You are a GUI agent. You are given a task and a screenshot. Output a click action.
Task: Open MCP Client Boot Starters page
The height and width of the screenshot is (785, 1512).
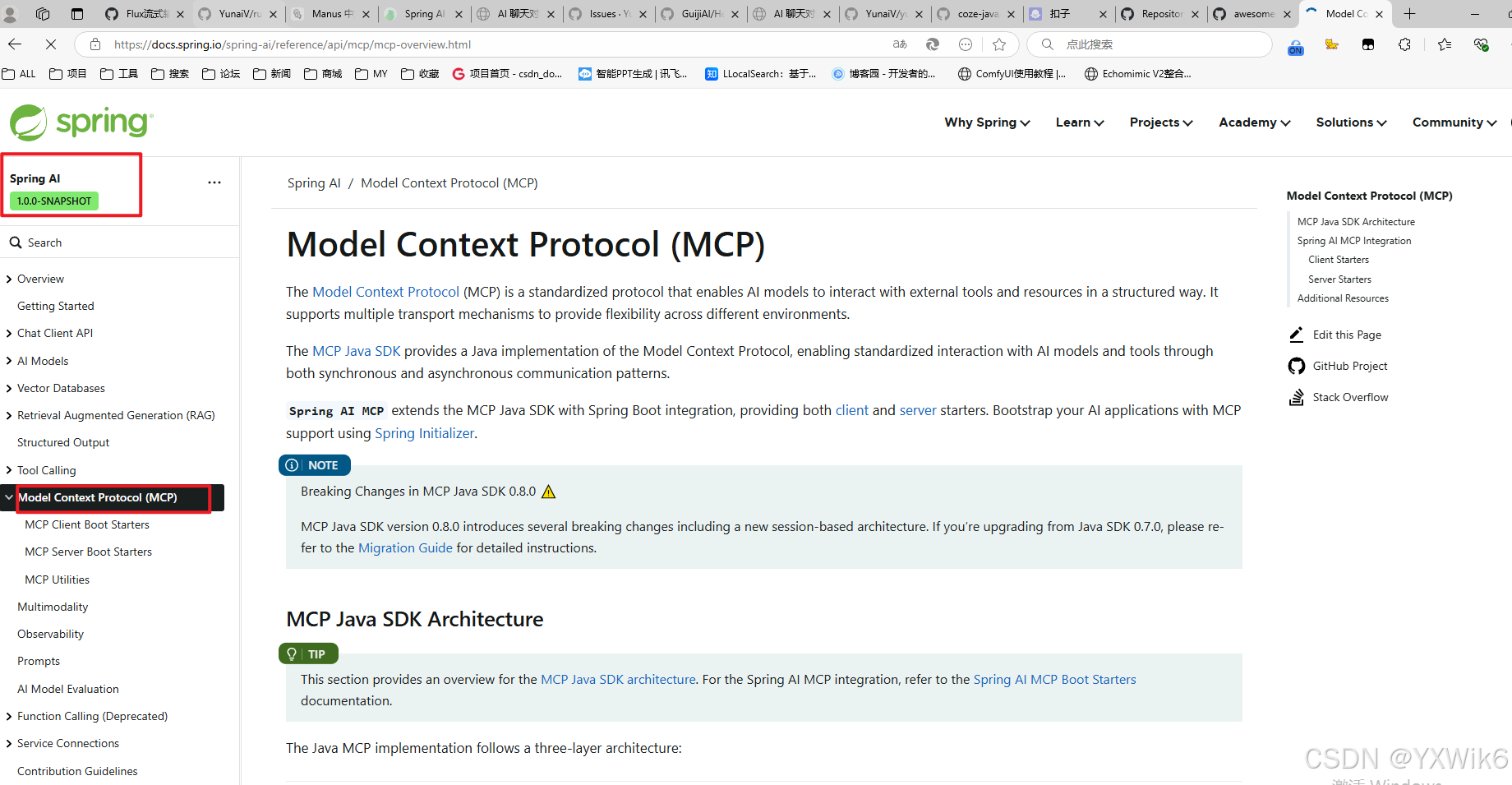(87, 525)
